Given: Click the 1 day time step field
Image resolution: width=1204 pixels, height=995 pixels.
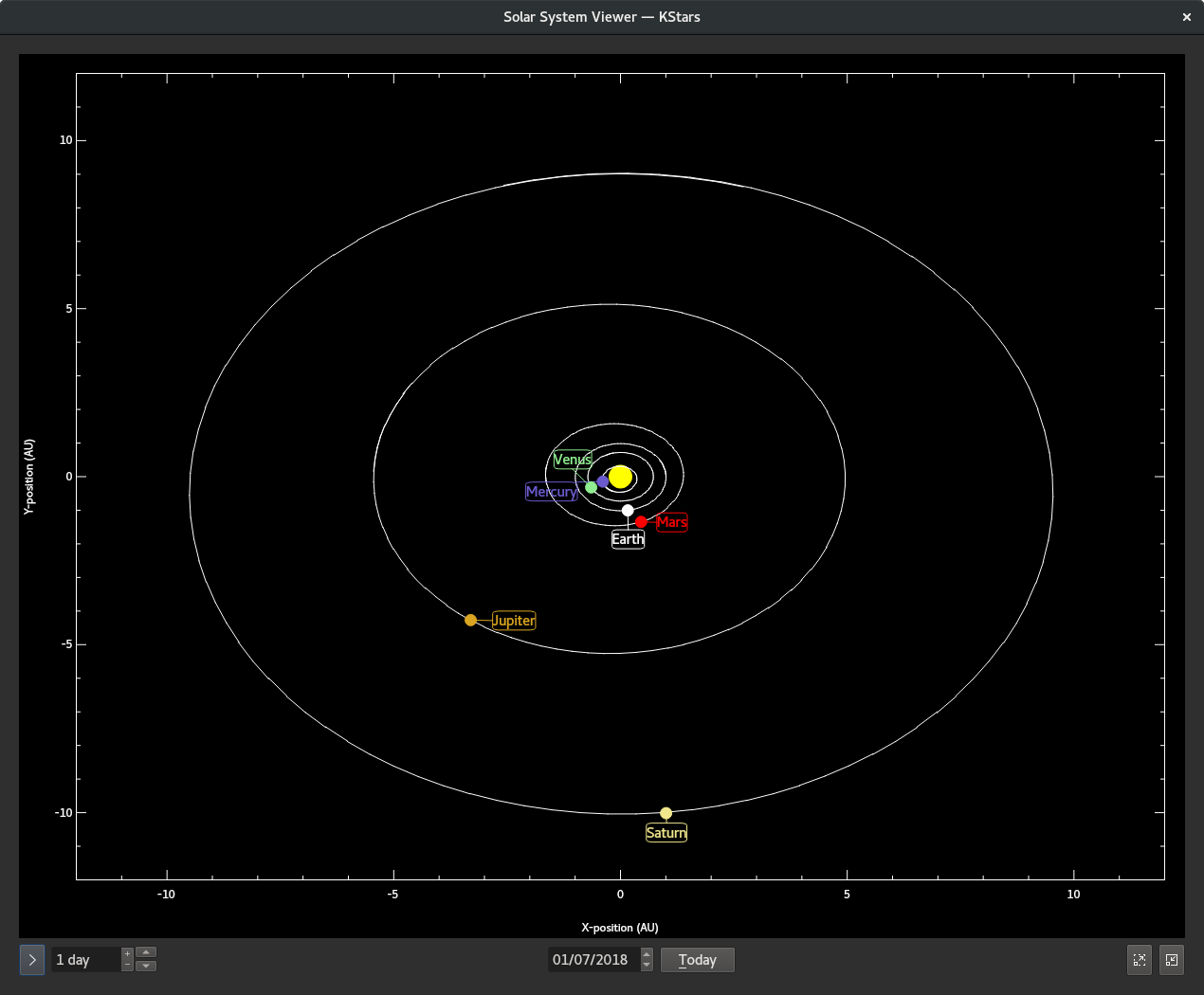Looking at the screenshot, I should [x=85, y=960].
